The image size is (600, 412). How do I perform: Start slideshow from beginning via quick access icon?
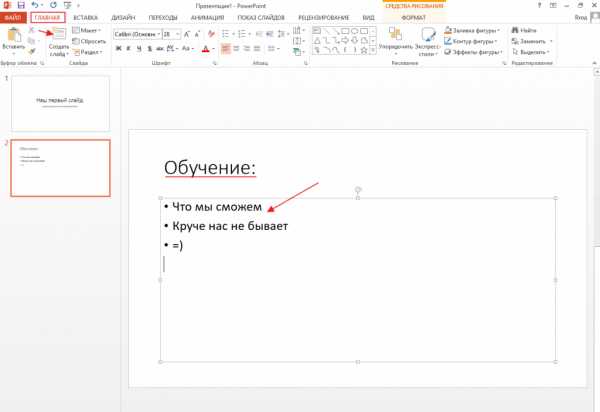click(68, 5)
